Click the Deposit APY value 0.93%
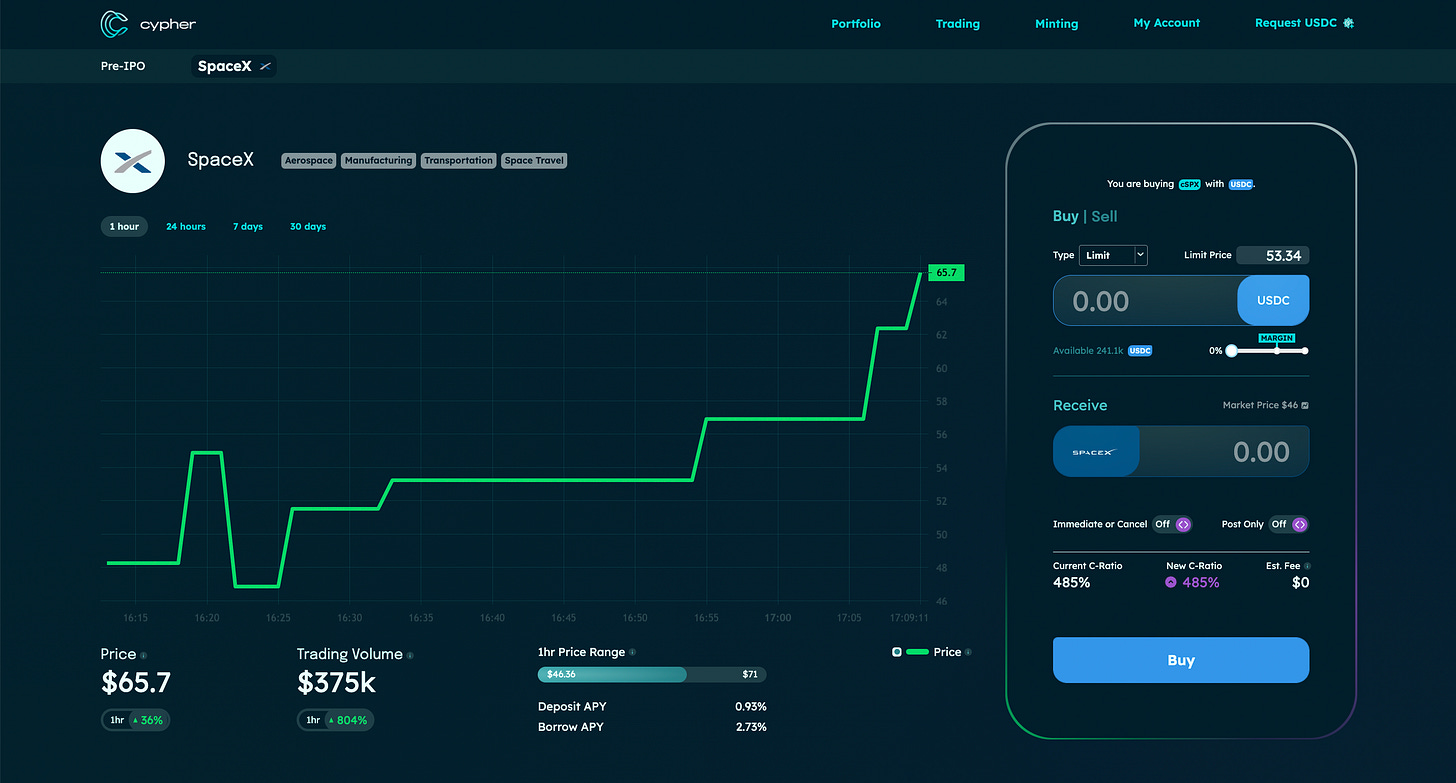The image size is (1456, 783). click(750, 707)
